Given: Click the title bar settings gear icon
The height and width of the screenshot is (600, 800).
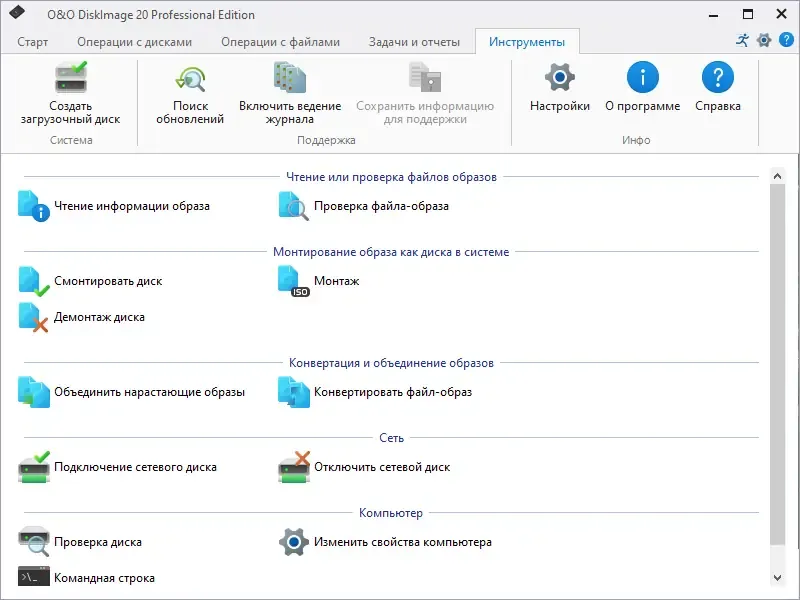Looking at the screenshot, I should click(x=764, y=40).
